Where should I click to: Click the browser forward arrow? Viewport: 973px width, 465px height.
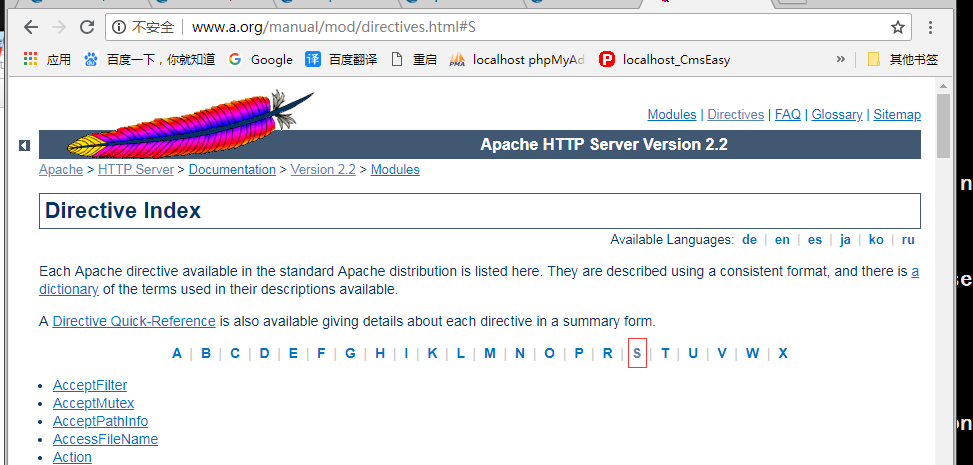59,27
